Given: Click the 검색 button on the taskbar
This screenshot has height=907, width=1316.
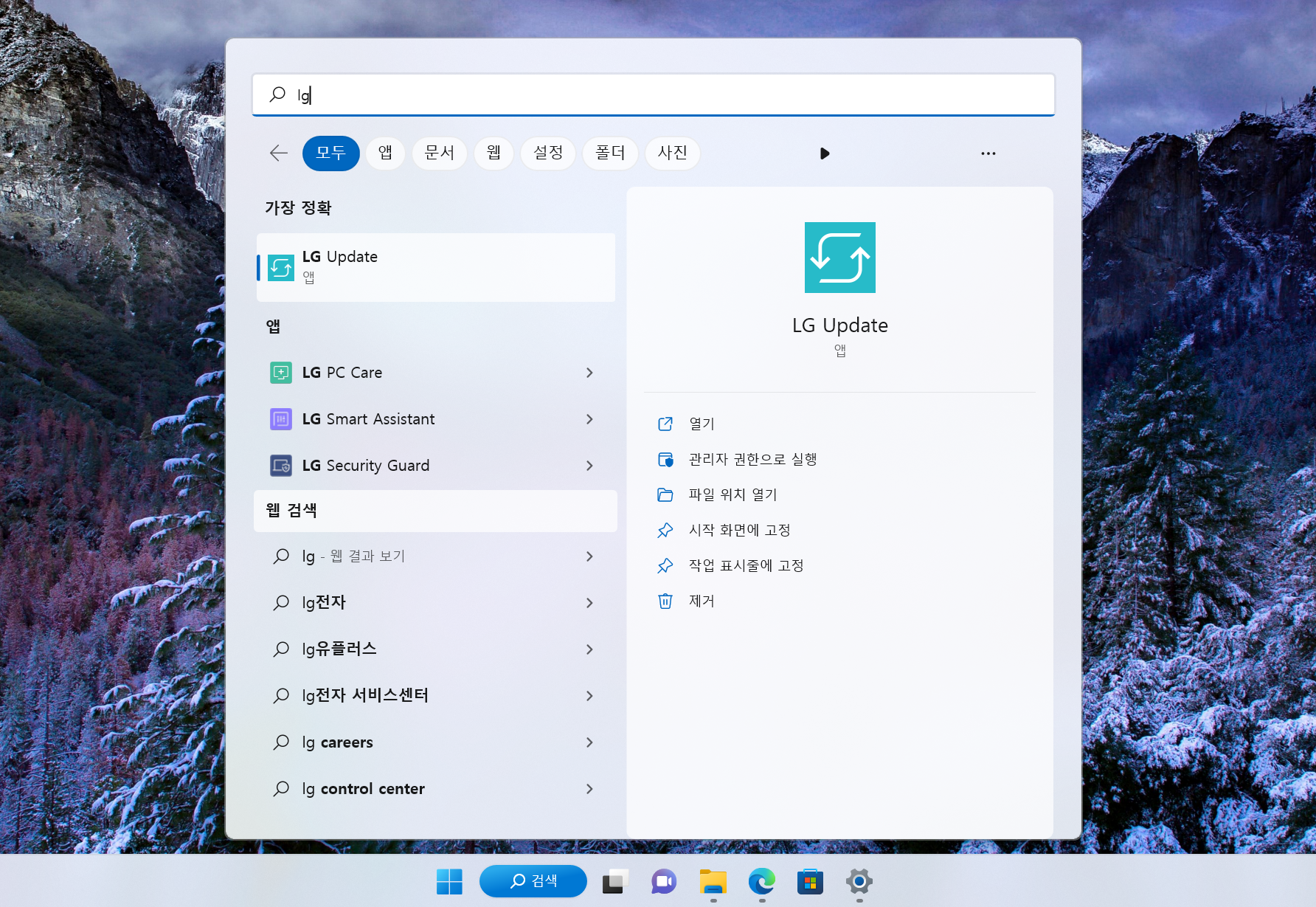Looking at the screenshot, I should coord(533,881).
